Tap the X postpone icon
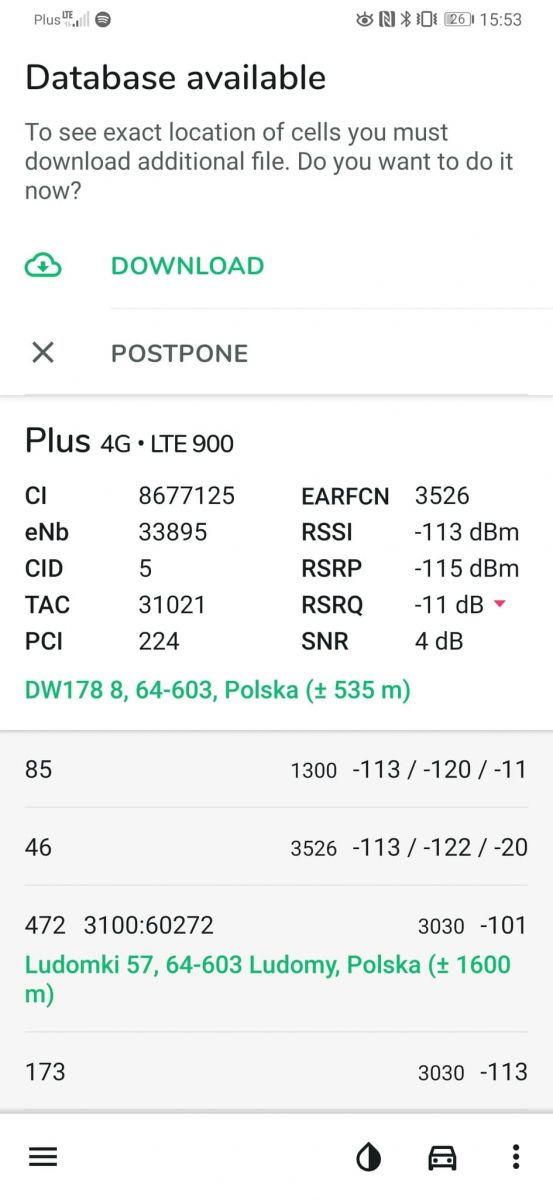Image resolution: width=553 pixels, height=1200 pixels. click(43, 352)
